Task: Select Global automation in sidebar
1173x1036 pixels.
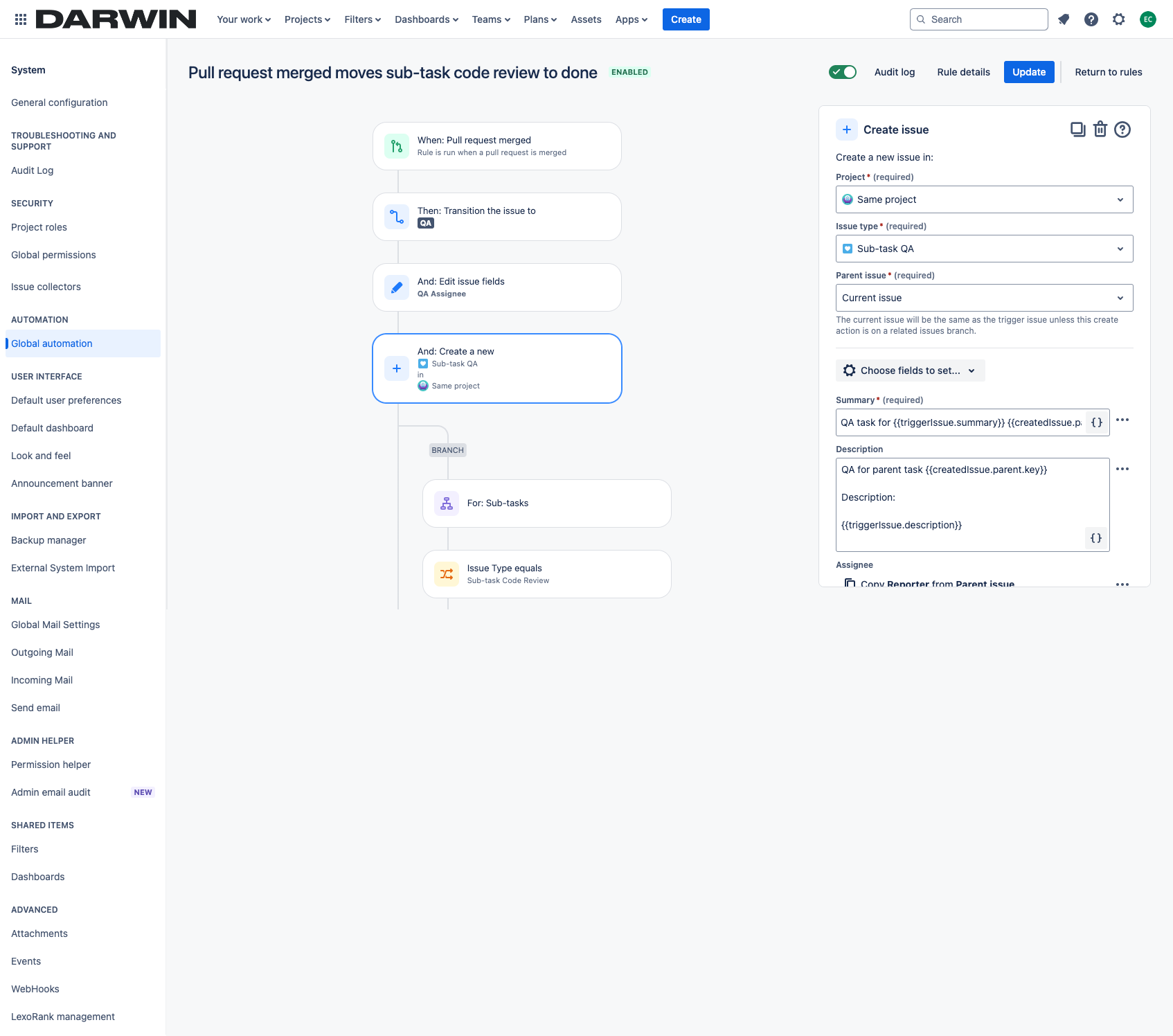Action: click(83, 343)
